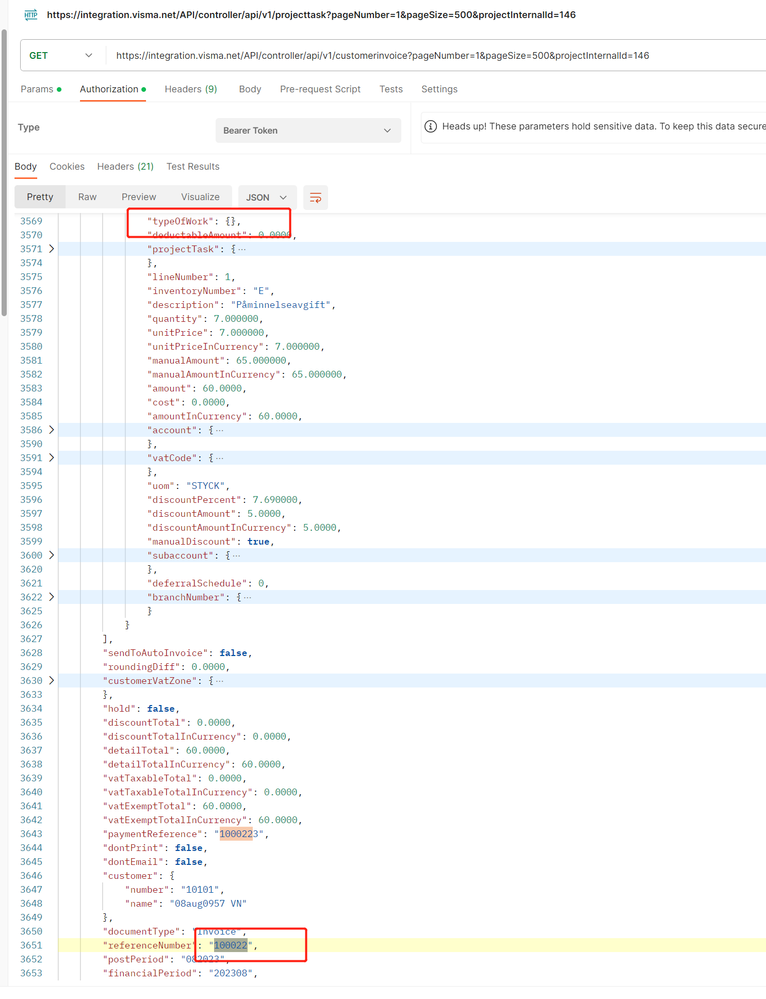Image resolution: width=766 pixels, height=999 pixels.
Task: Open the Tests tab
Action: [x=391, y=89]
